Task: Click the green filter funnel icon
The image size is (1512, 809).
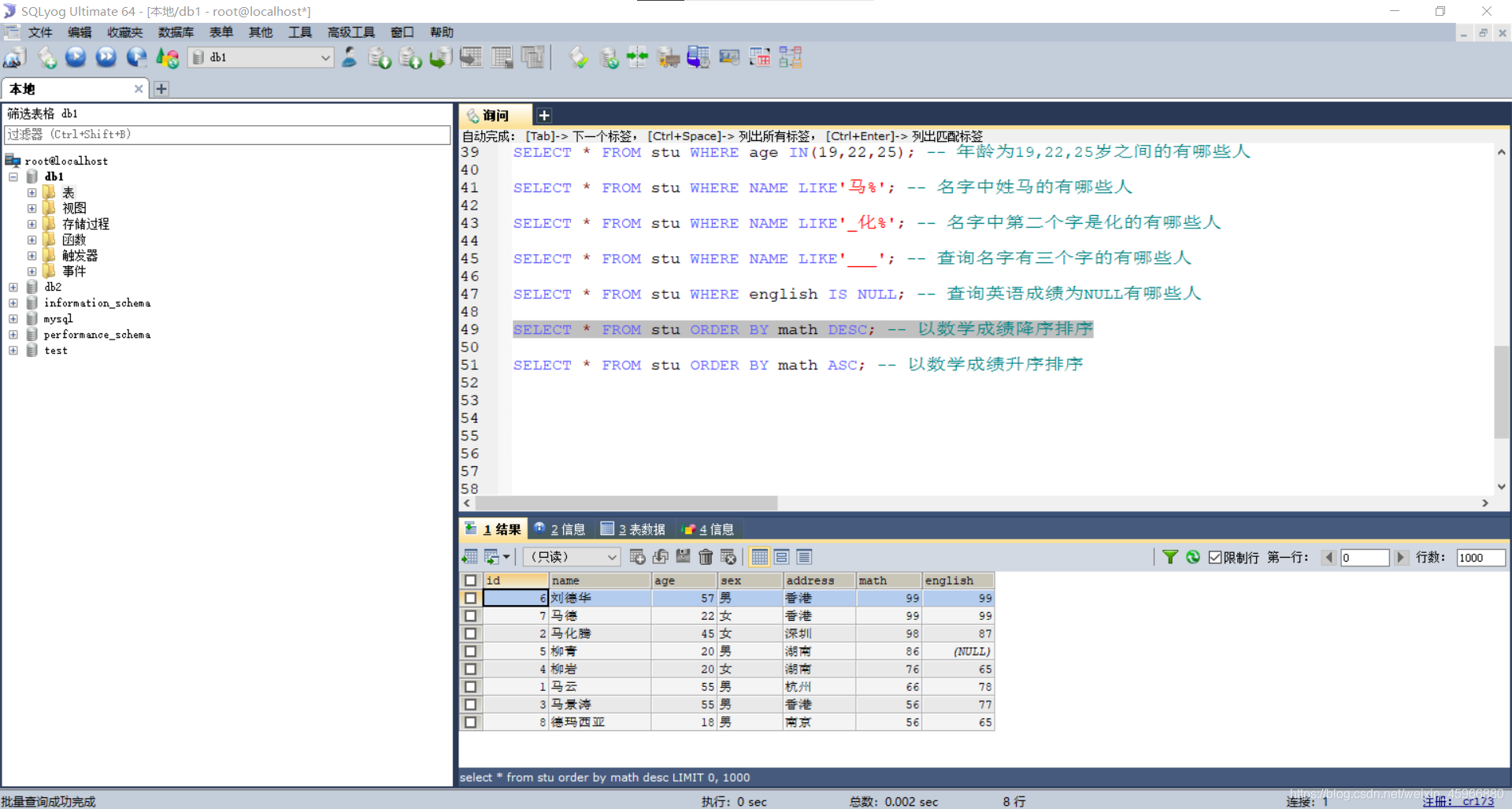Action: pos(1170,557)
